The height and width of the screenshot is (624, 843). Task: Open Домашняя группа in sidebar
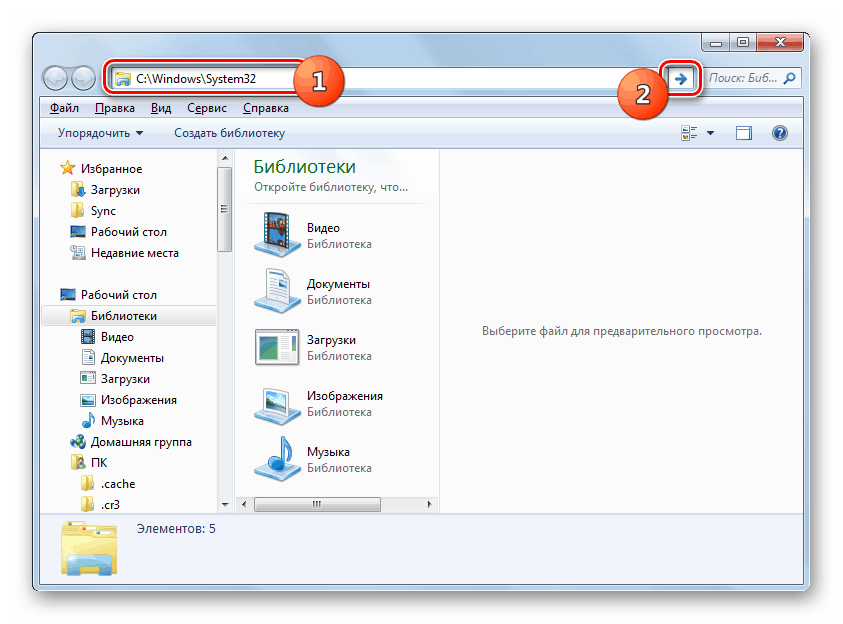141,441
